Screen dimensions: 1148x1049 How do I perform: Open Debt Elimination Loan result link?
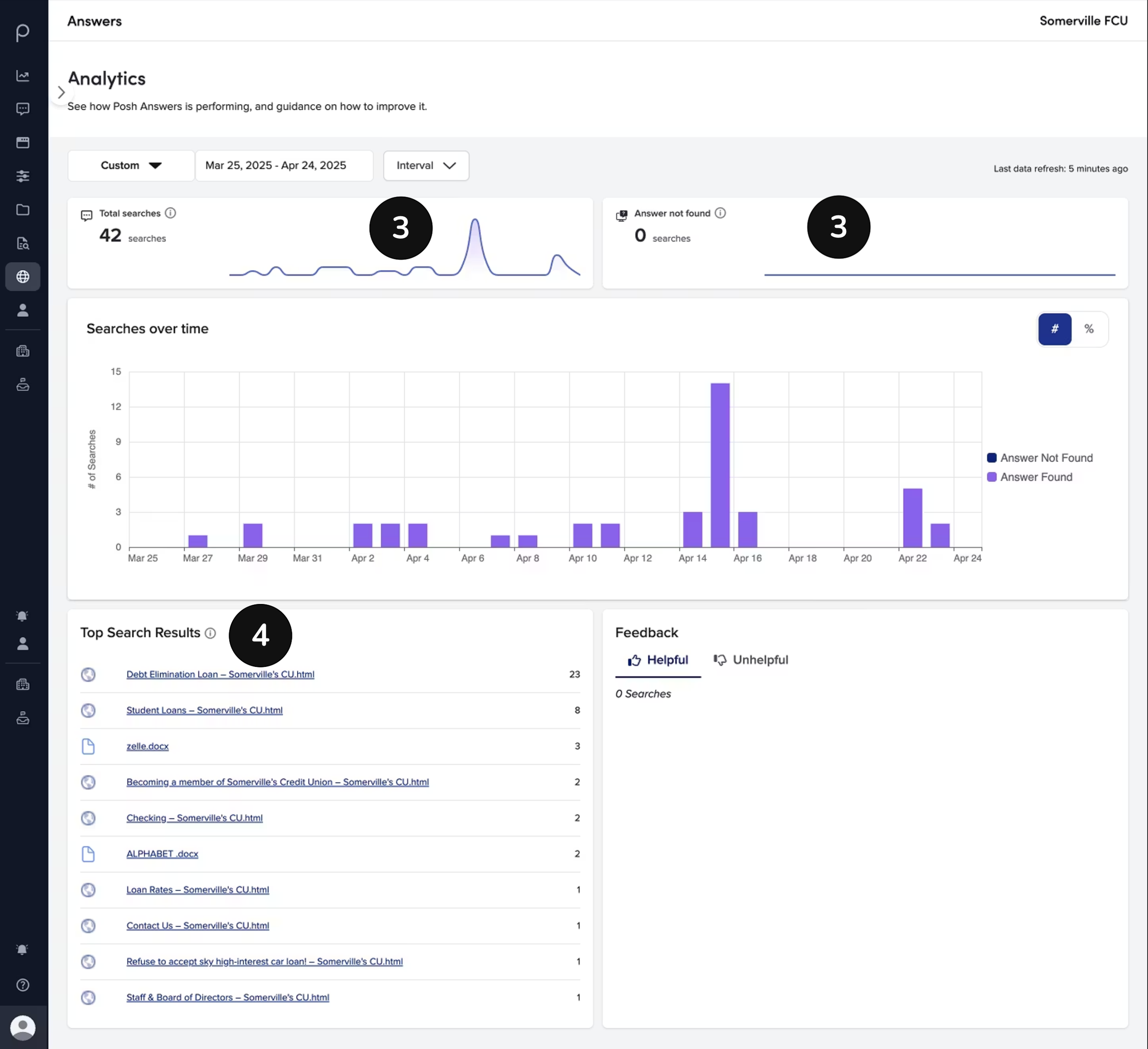tap(220, 674)
